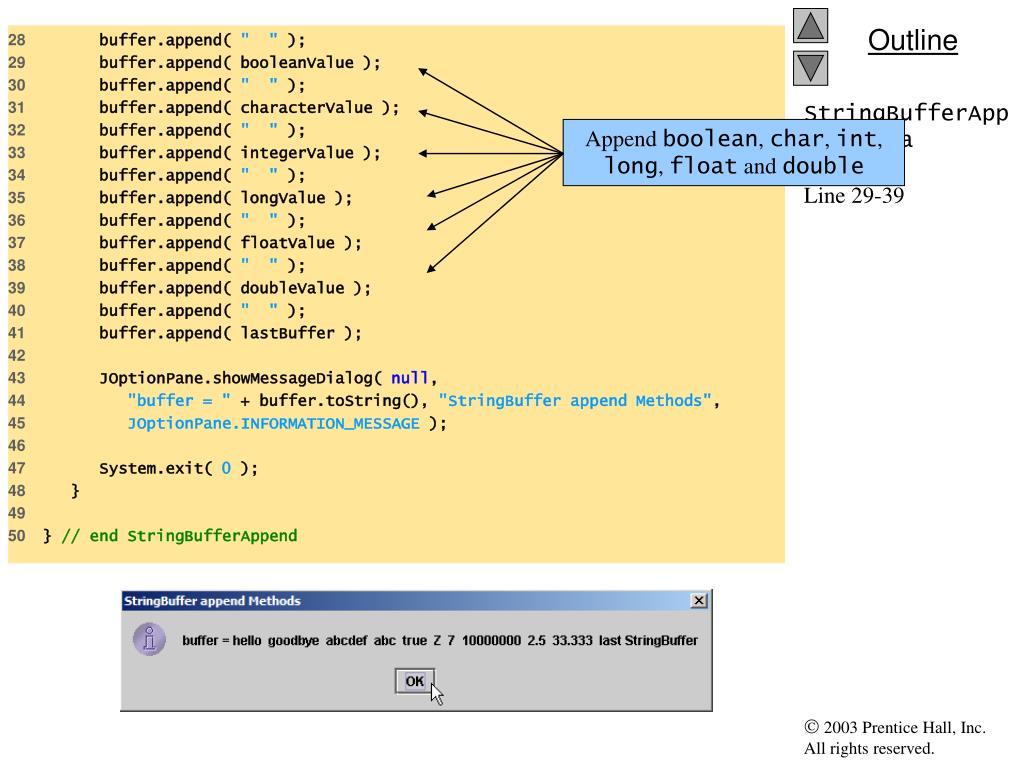
Task: Click the down arrow navigation icon
Action: 810,68
